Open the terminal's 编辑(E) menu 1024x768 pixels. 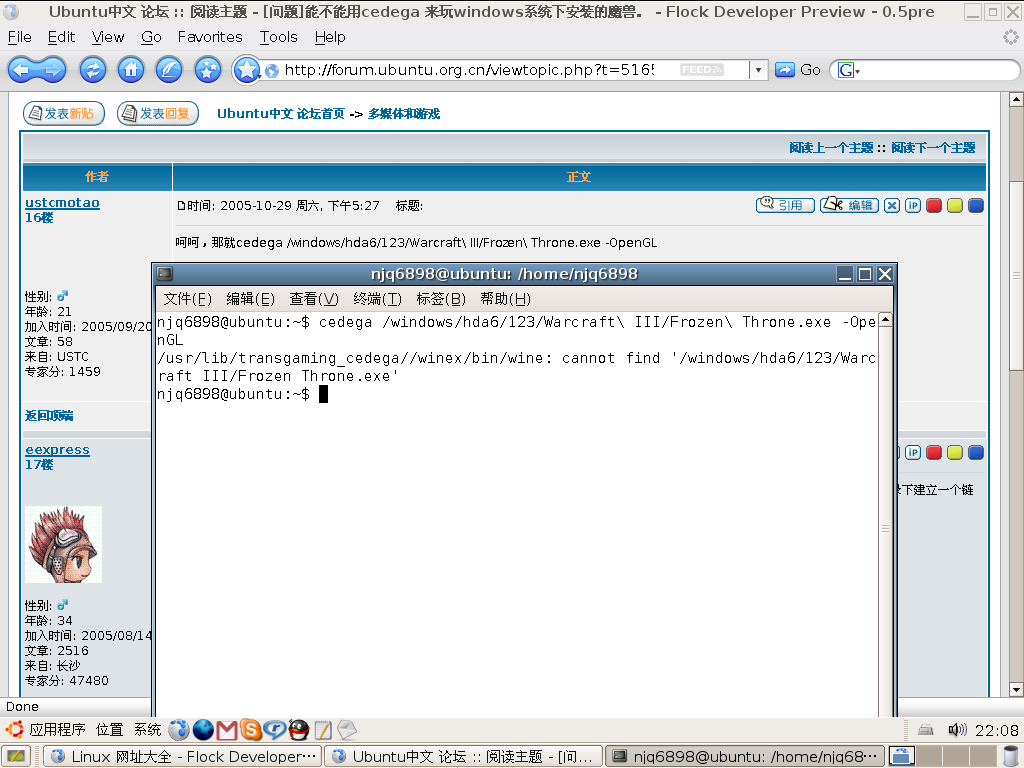pos(250,299)
